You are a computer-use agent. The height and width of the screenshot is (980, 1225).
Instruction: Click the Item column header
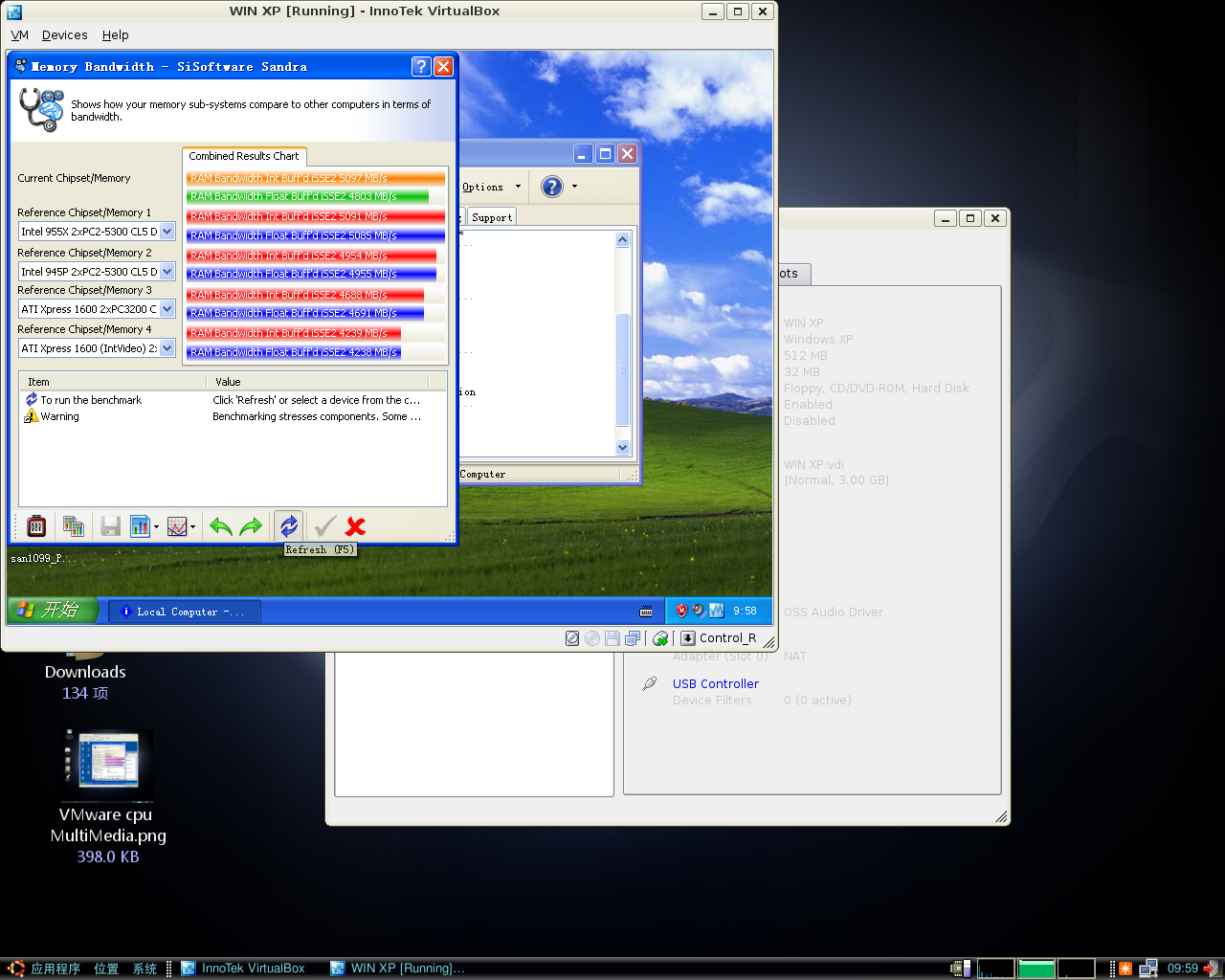click(x=113, y=382)
